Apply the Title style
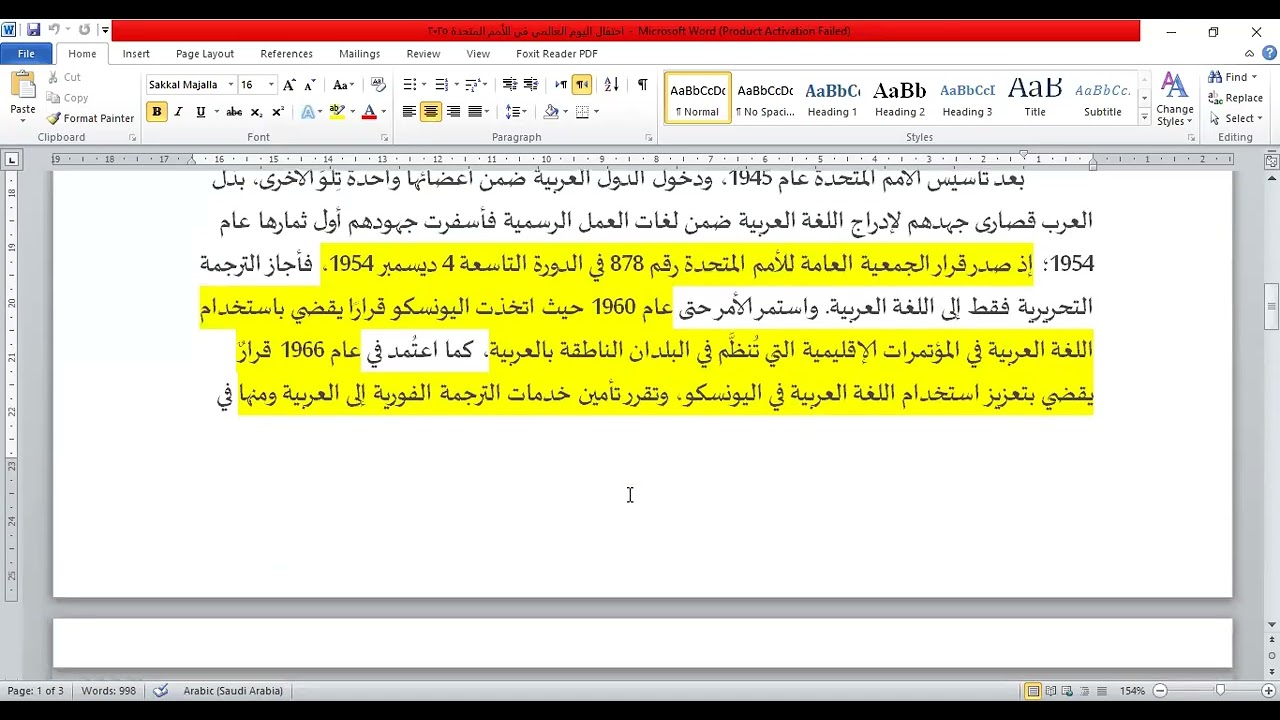 point(1035,98)
